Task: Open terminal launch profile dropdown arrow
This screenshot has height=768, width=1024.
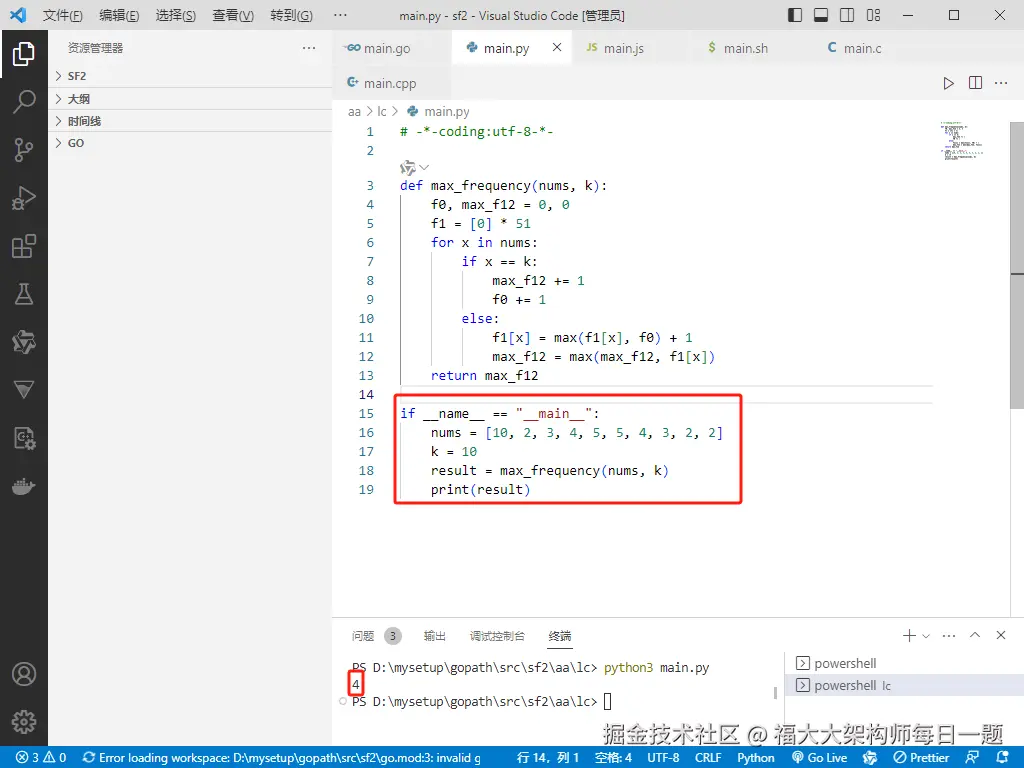Action: (926, 635)
